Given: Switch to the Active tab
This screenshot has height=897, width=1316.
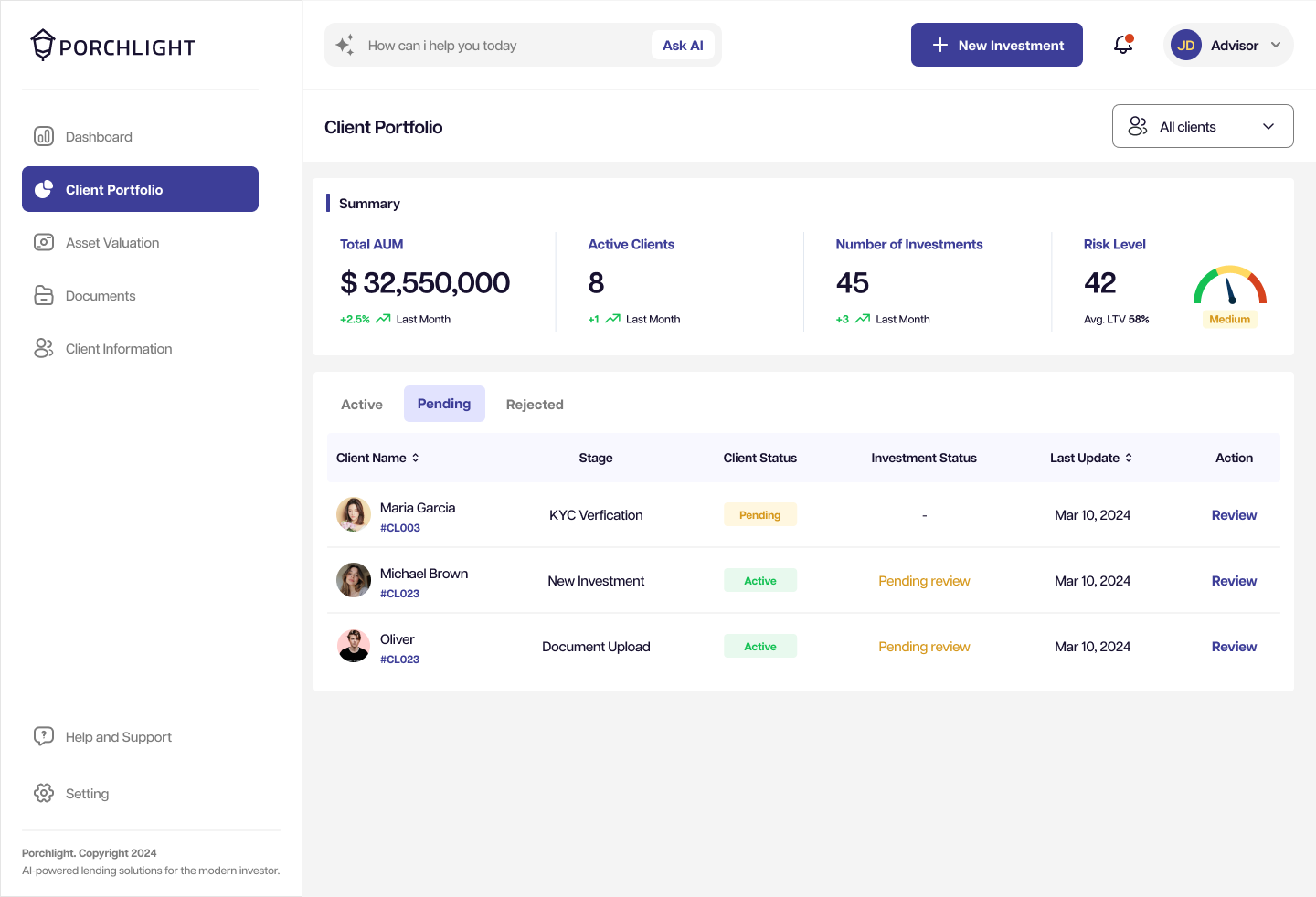Looking at the screenshot, I should coord(362,405).
